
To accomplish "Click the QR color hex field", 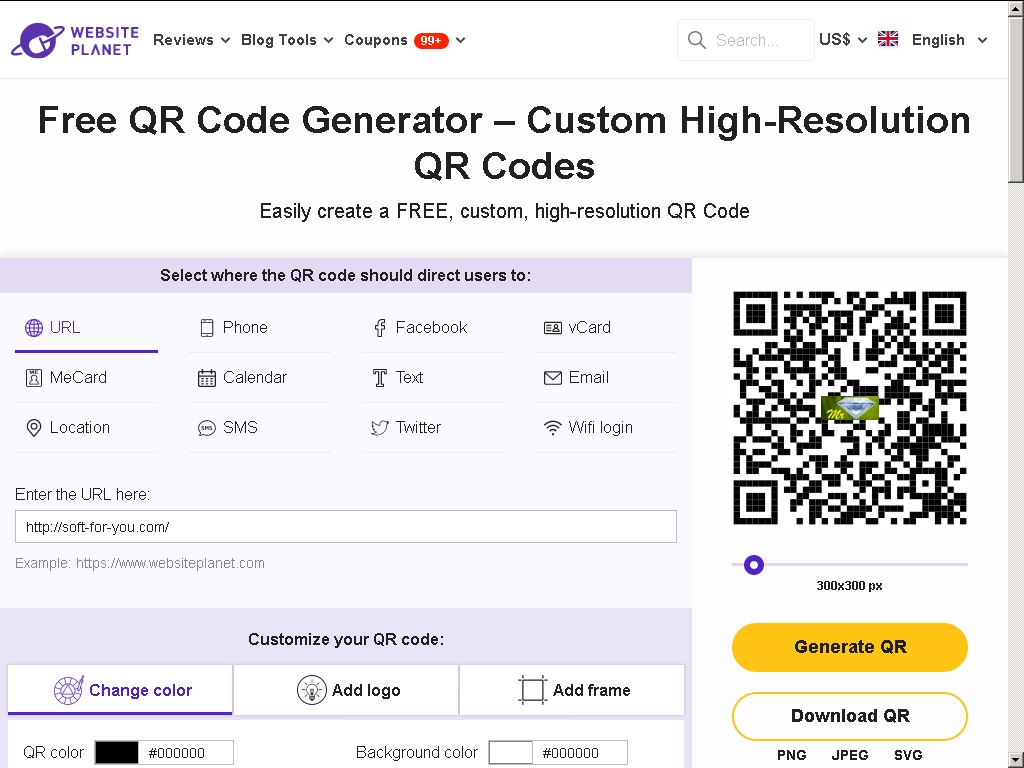I will [x=186, y=753].
